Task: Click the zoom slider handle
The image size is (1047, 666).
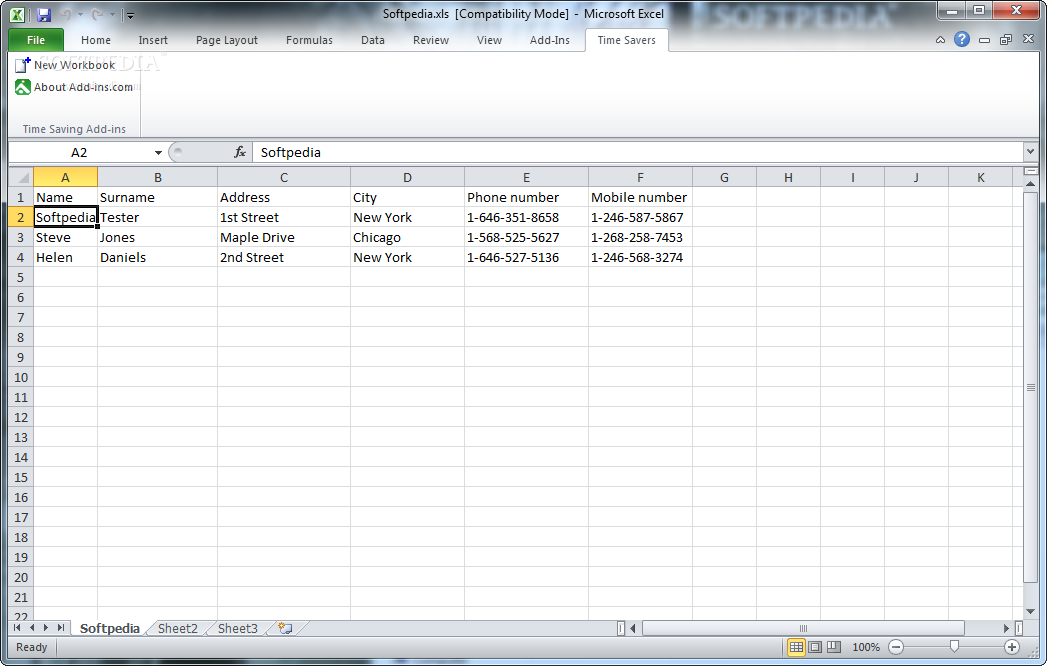Action: pos(954,647)
